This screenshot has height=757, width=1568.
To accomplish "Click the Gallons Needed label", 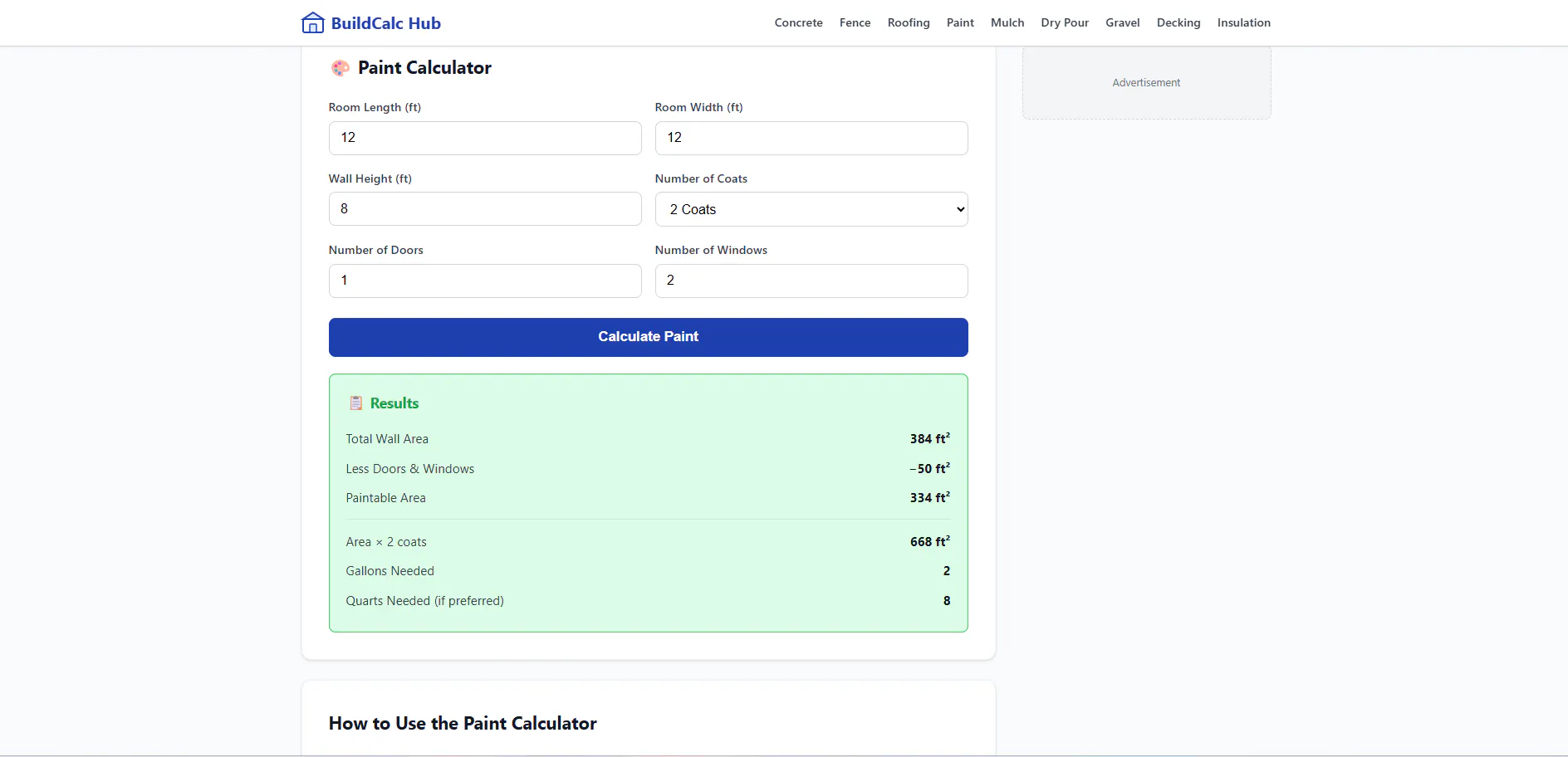I will [x=390, y=571].
